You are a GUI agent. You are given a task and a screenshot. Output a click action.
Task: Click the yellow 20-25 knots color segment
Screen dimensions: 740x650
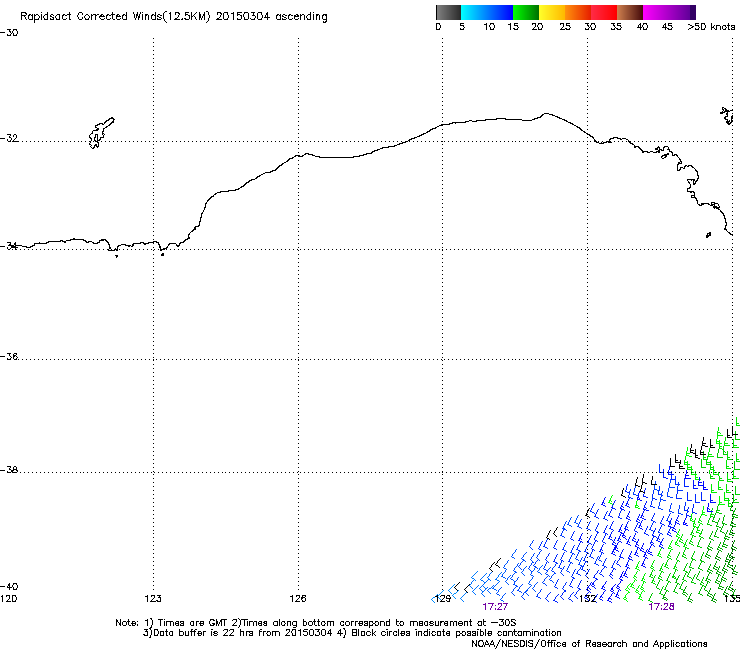click(552, 12)
